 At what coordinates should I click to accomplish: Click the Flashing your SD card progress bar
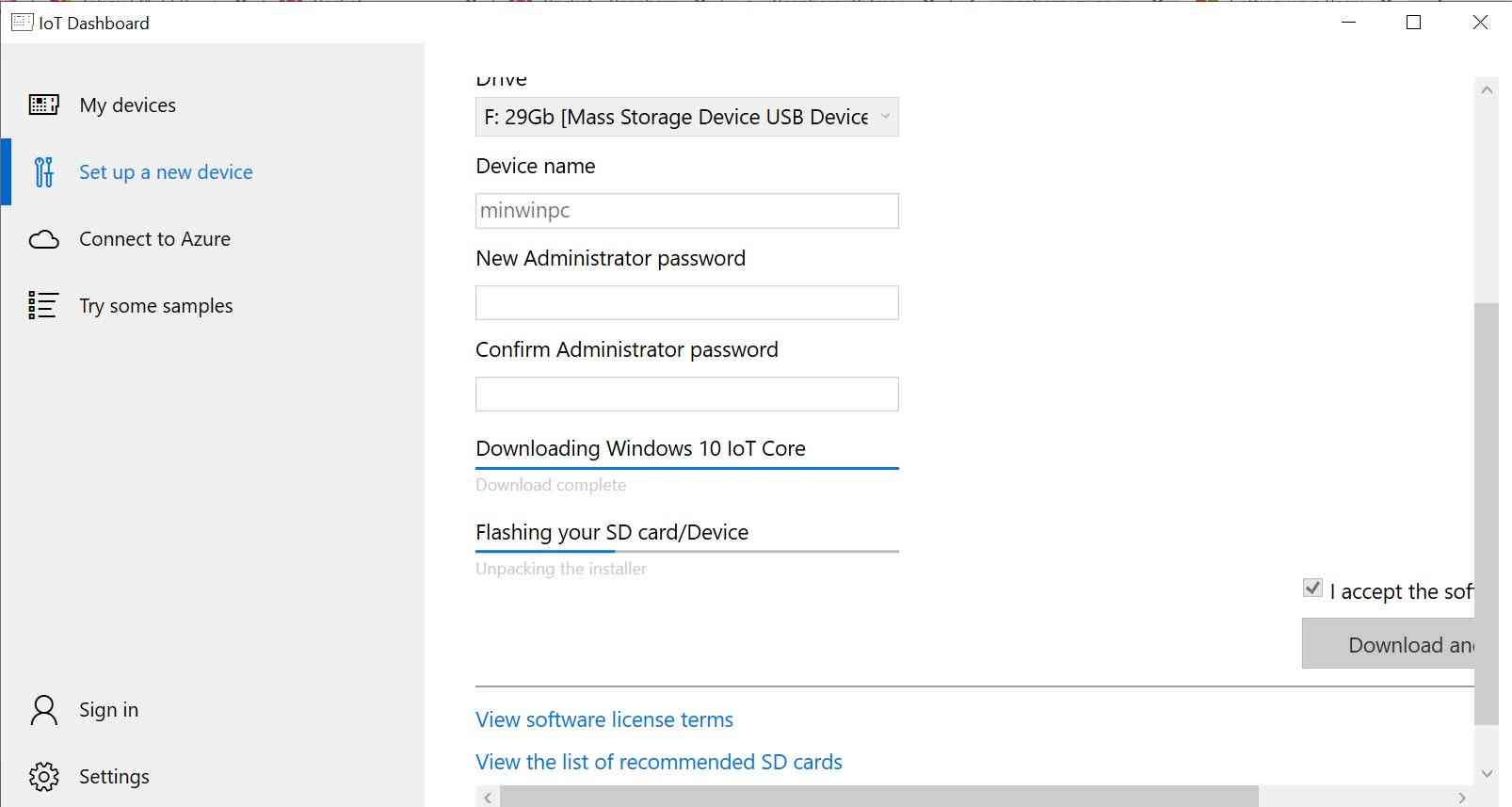point(687,551)
